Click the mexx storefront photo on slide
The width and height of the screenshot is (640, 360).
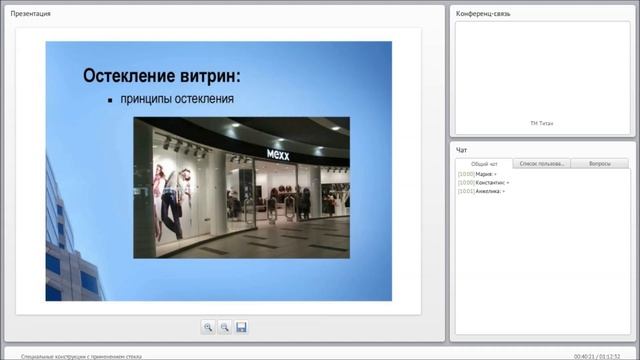[x=241, y=188]
